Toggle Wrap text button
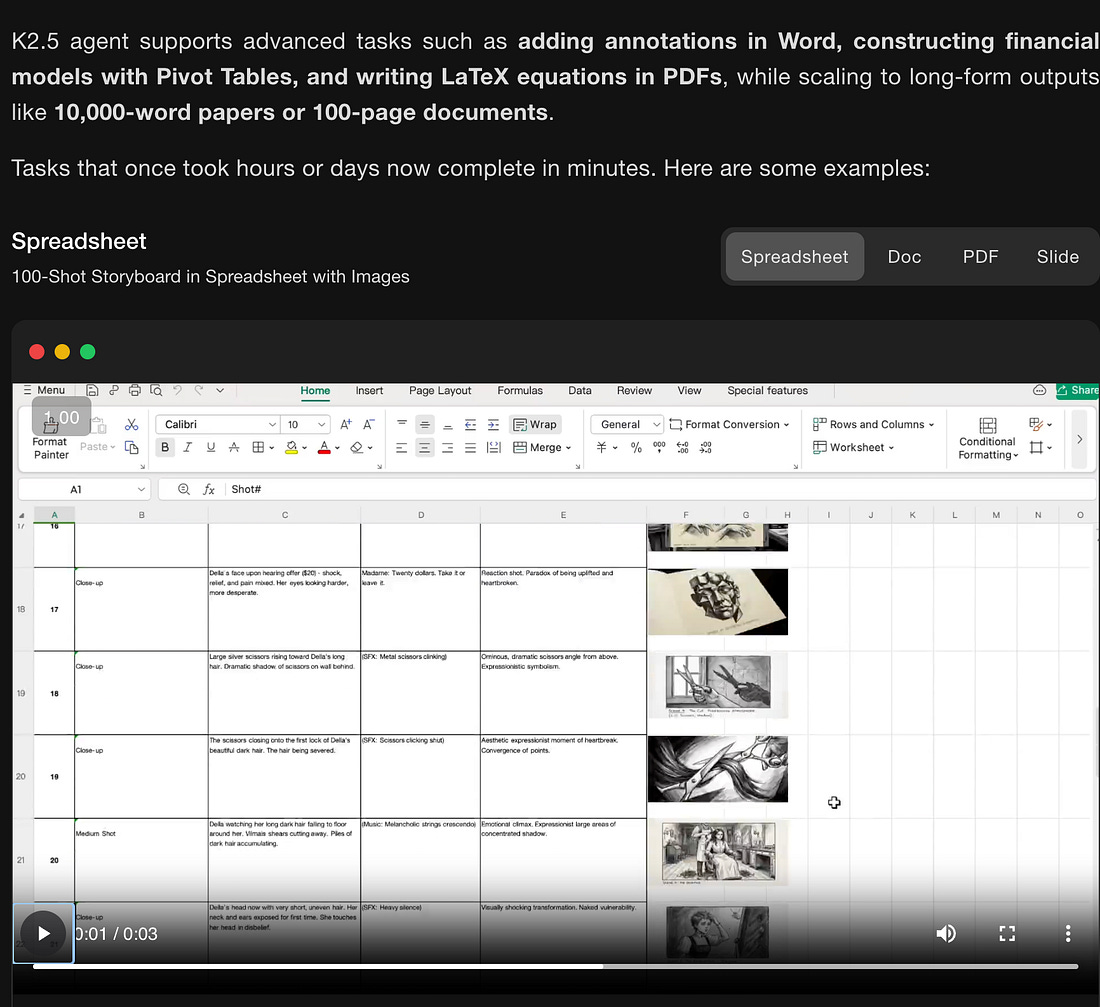 (x=535, y=425)
